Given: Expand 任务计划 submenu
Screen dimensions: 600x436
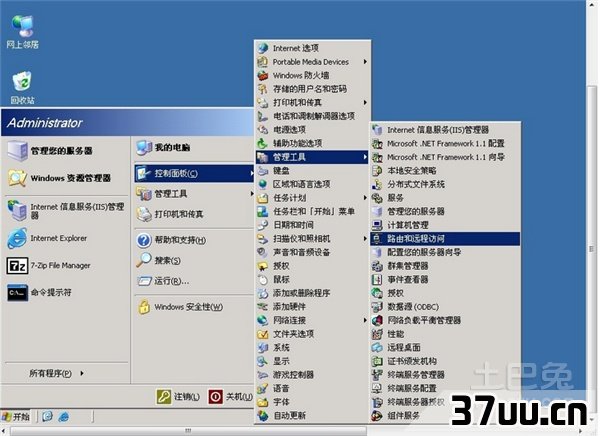Looking at the screenshot, I should [x=312, y=198].
